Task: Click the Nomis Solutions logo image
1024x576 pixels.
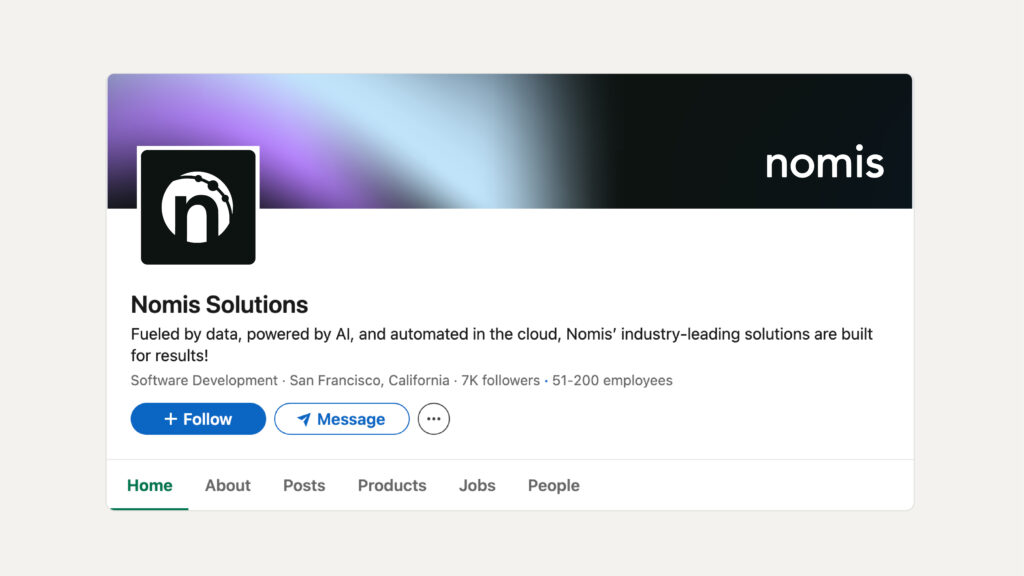Action: pyautogui.click(x=198, y=206)
